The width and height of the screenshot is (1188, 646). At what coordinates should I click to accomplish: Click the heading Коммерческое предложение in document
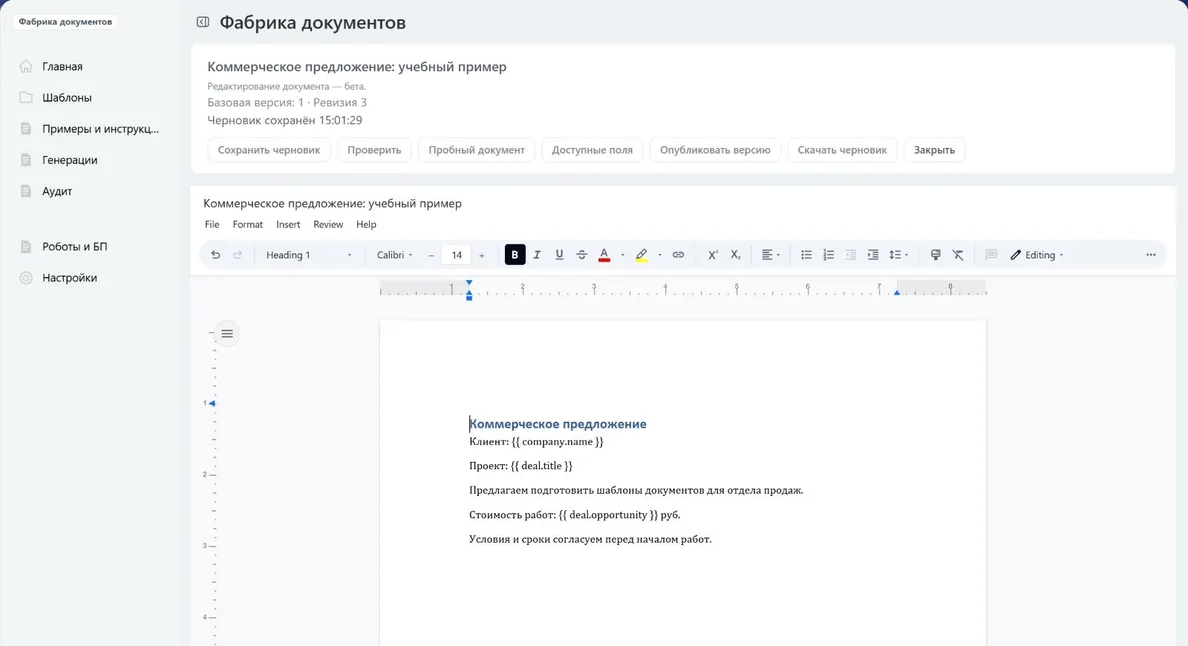558,424
